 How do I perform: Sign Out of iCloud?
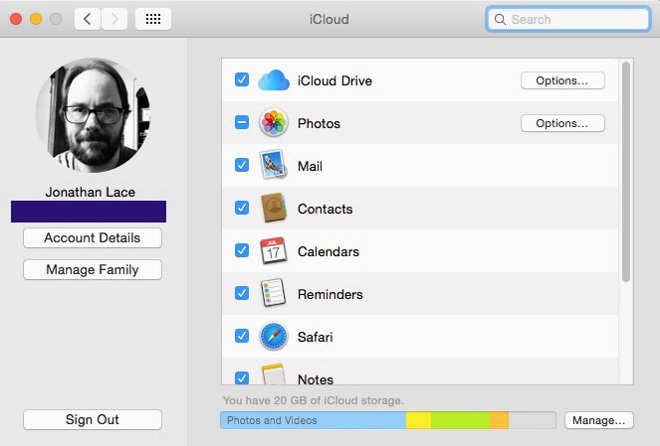(92, 419)
